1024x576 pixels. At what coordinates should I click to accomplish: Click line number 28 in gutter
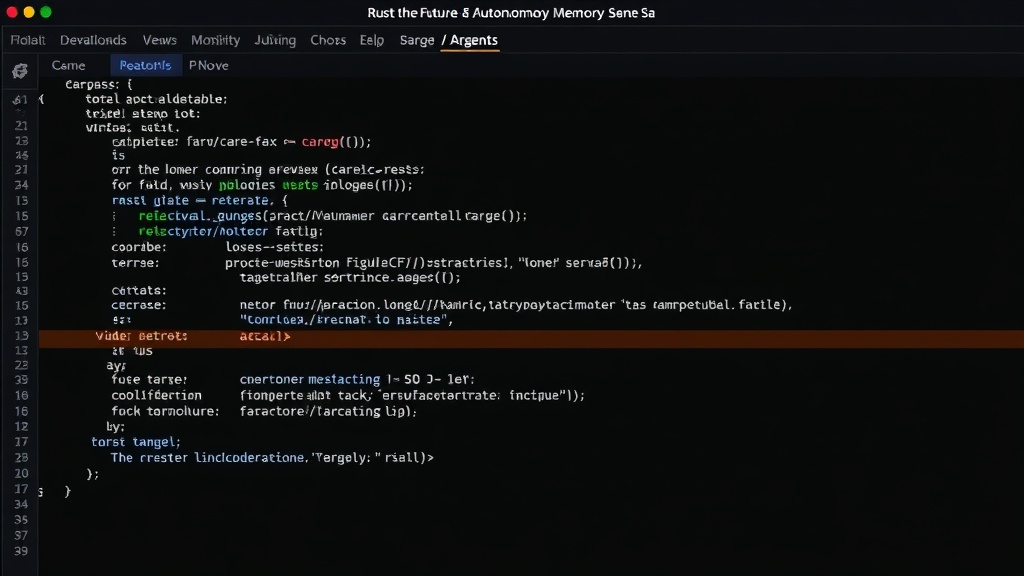click(22, 458)
